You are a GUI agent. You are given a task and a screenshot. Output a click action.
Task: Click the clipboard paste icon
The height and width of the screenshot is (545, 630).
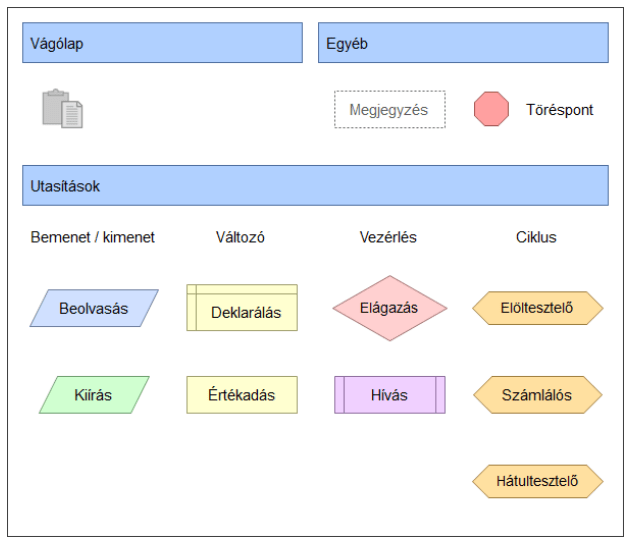[x=62, y=109]
